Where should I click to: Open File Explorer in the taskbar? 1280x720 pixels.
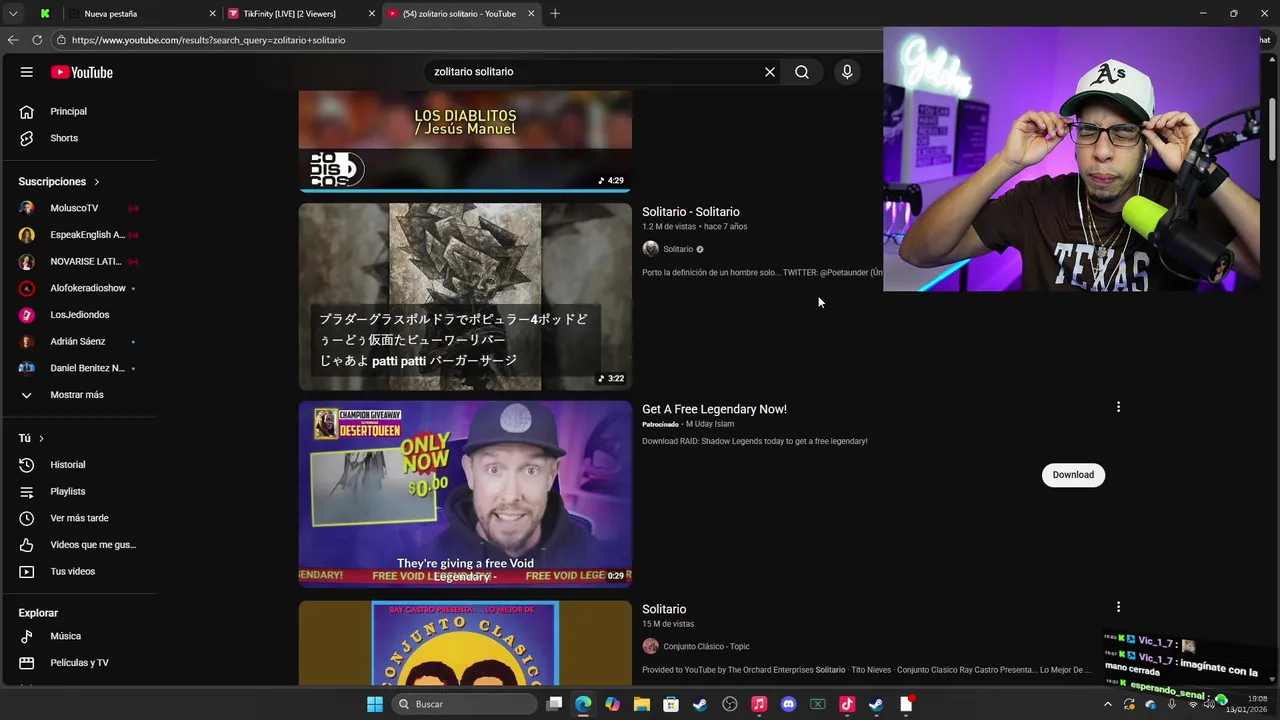(641, 704)
